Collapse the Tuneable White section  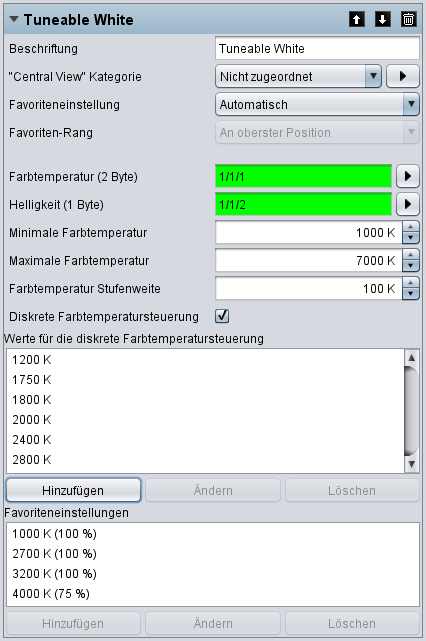pos(14,19)
